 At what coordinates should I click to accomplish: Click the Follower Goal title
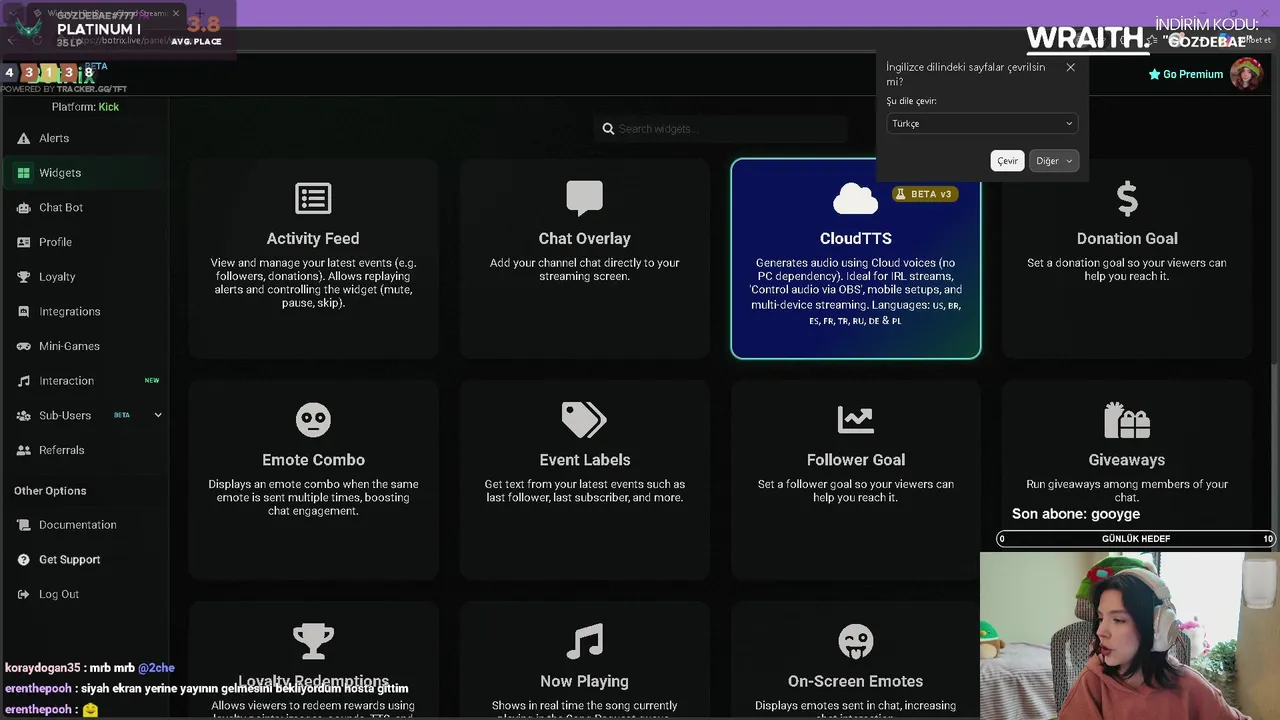point(856,460)
